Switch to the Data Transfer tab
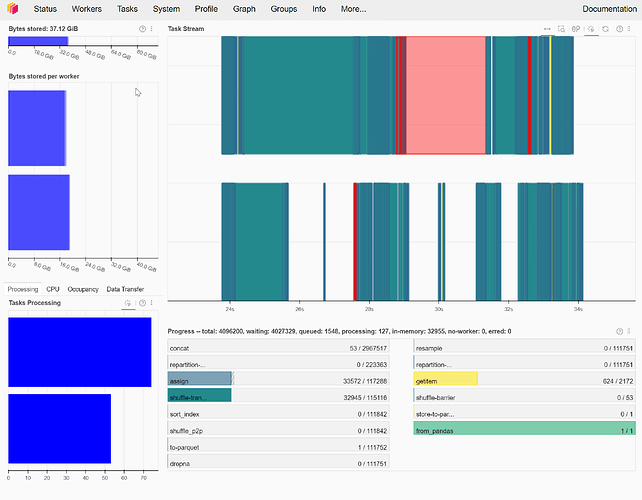The height and width of the screenshot is (500, 642). pos(125,289)
